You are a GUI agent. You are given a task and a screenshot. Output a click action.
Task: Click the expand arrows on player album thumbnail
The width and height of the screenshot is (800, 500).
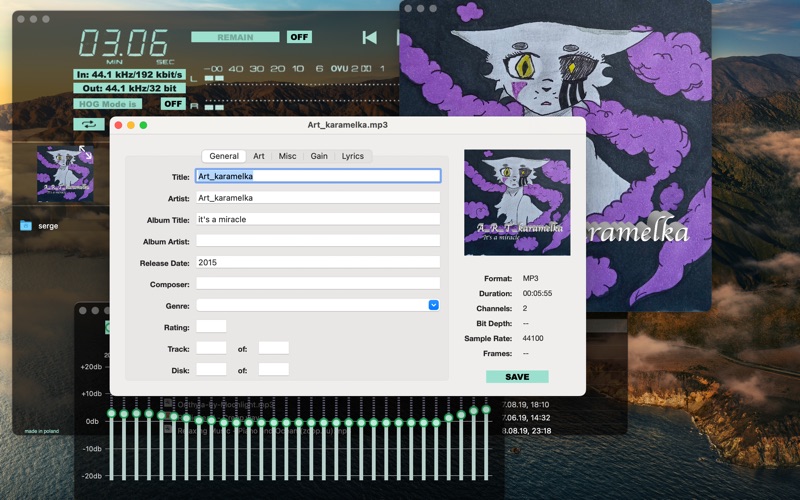click(x=85, y=152)
